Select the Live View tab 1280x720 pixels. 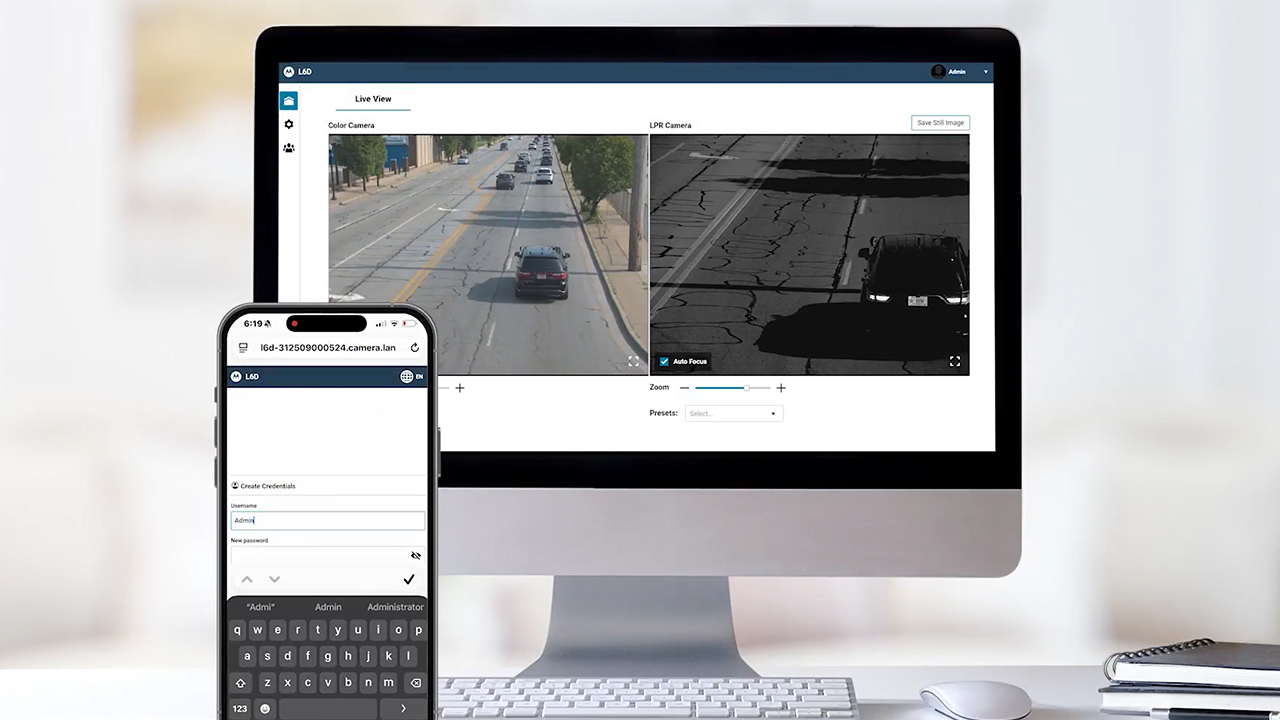373,99
